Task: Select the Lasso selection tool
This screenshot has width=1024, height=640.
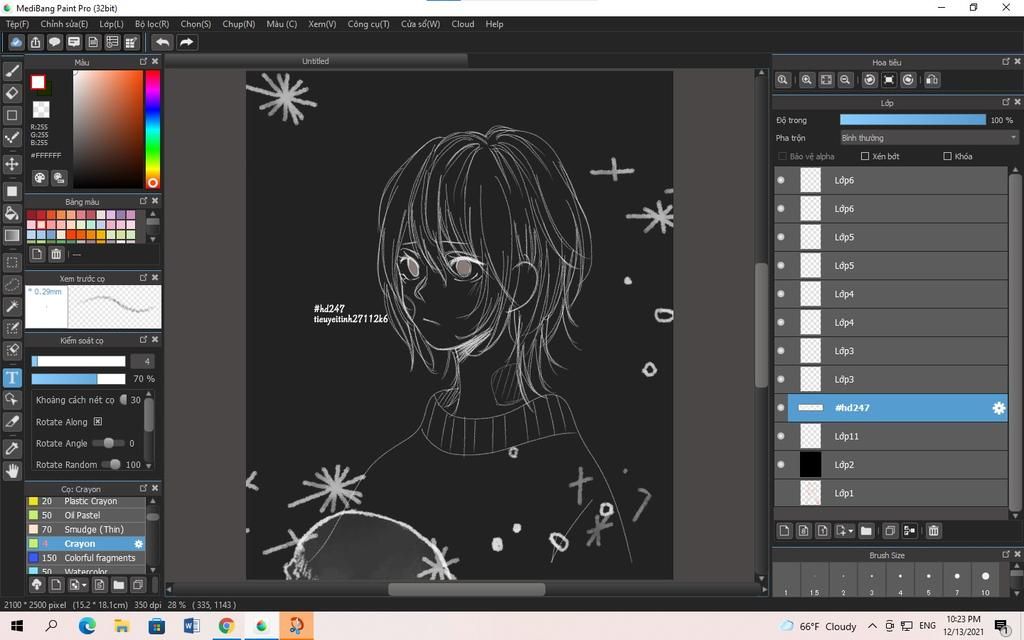Action: (x=12, y=285)
